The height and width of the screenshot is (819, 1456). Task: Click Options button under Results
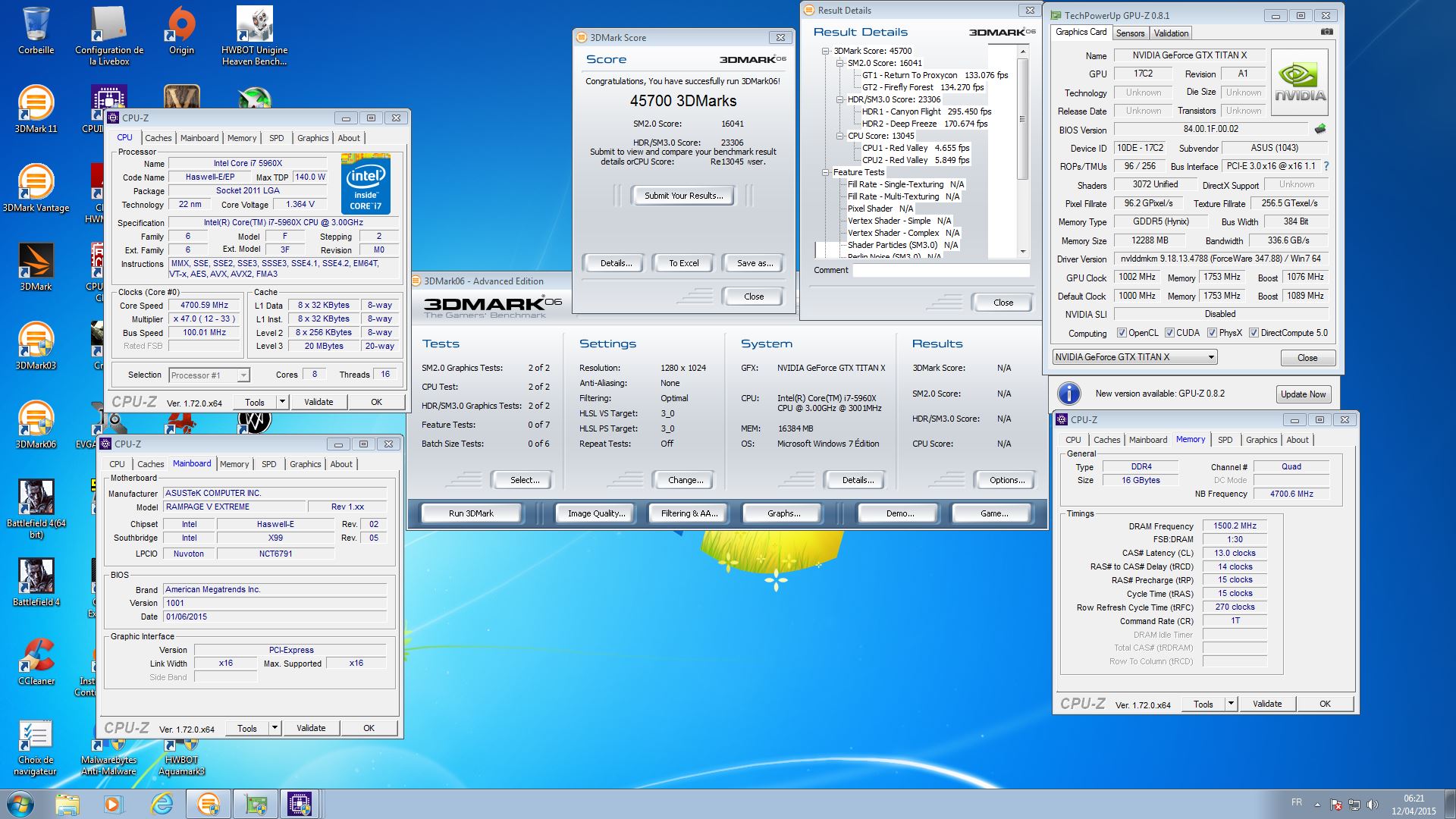click(1006, 480)
